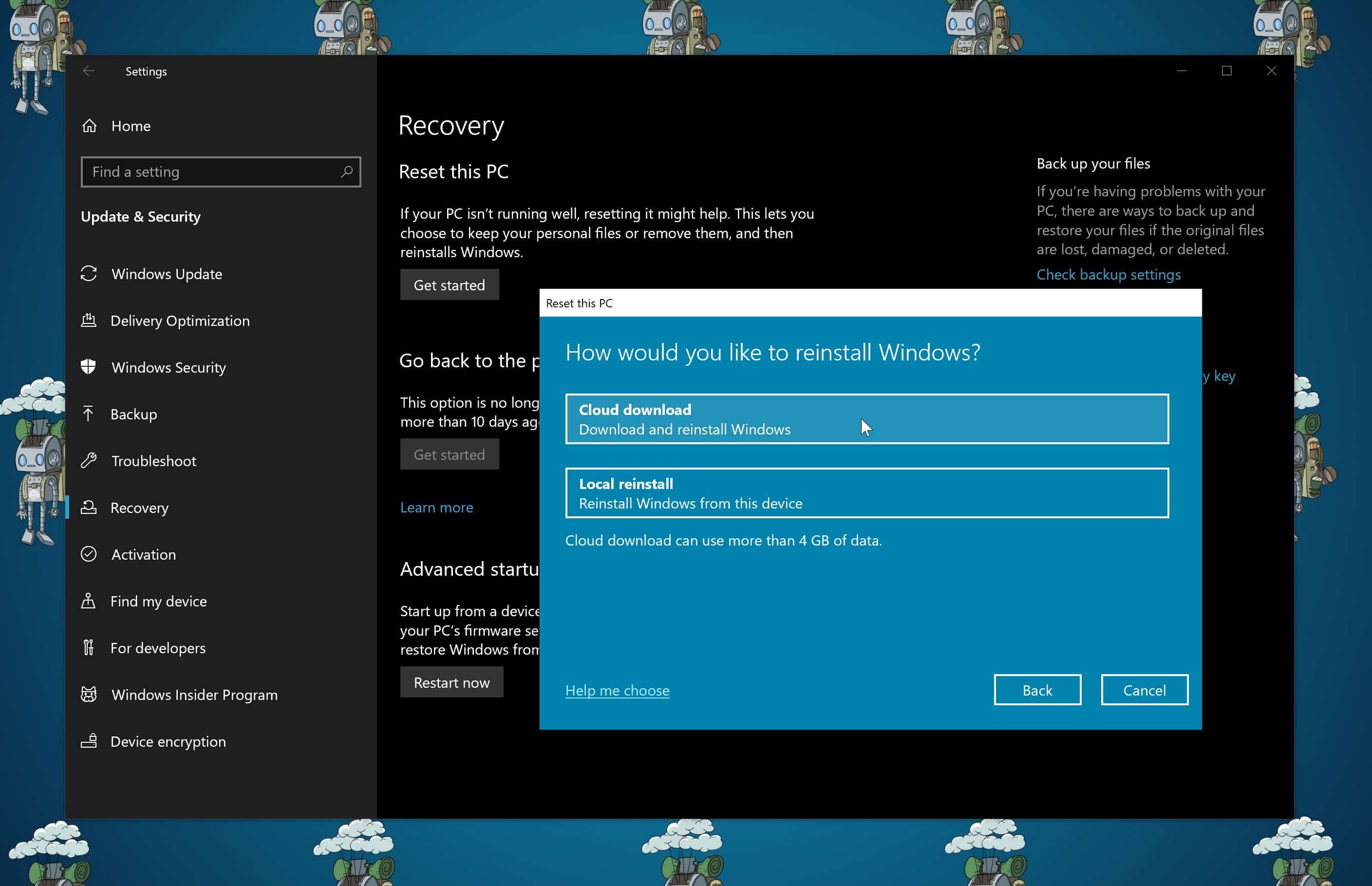Click the Backup sidebar icon
Viewport: 1372px width, 886px height.
click(x=90, y=414)
